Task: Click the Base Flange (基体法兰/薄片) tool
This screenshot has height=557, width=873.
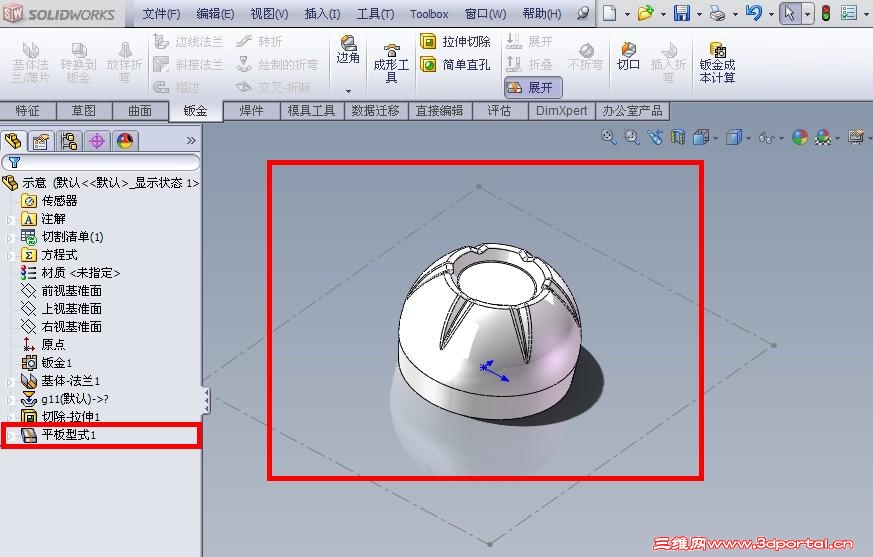Action: point(31,62)
